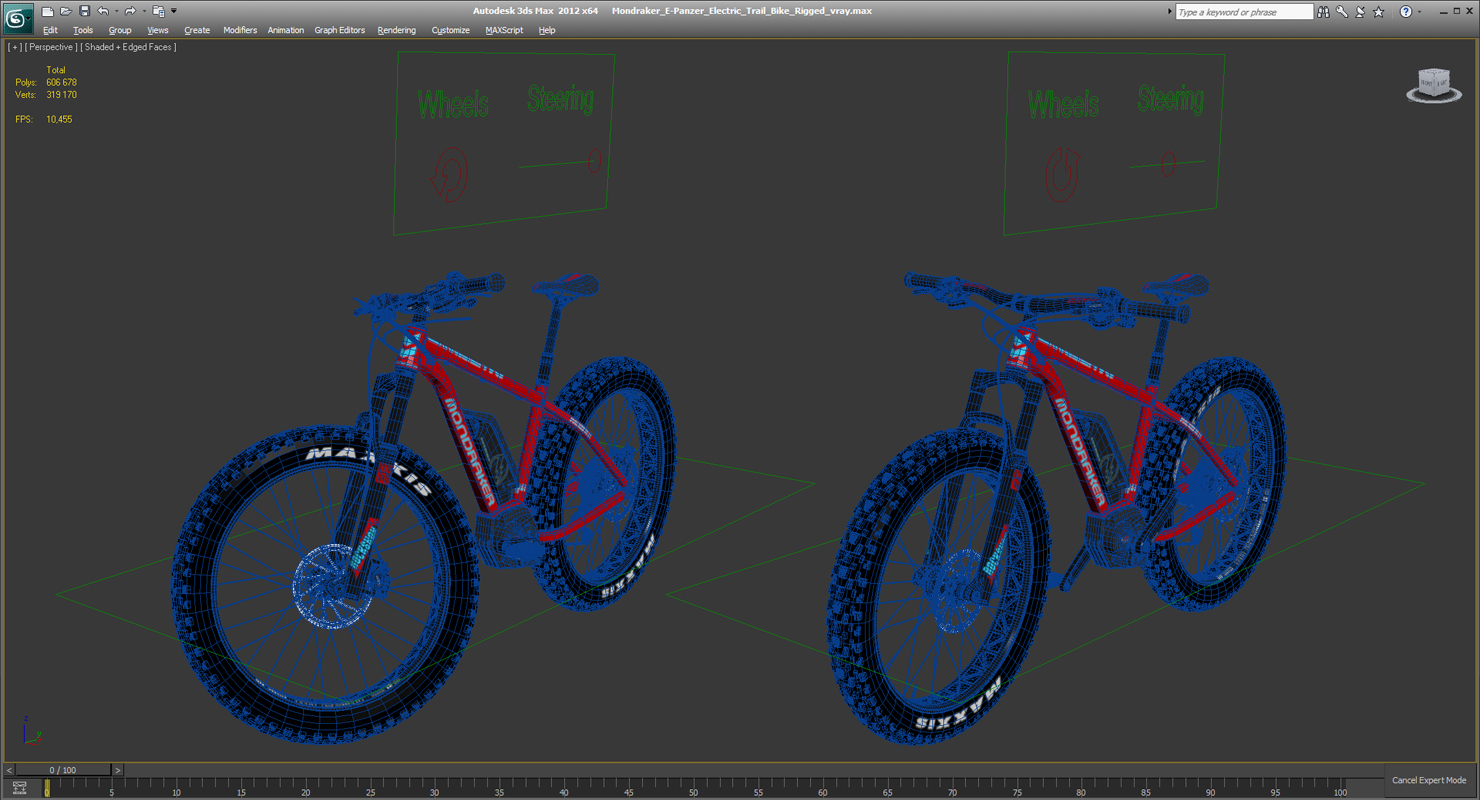
Task: Click the time slider next frame arrow
Action: (x=117, y=770)
